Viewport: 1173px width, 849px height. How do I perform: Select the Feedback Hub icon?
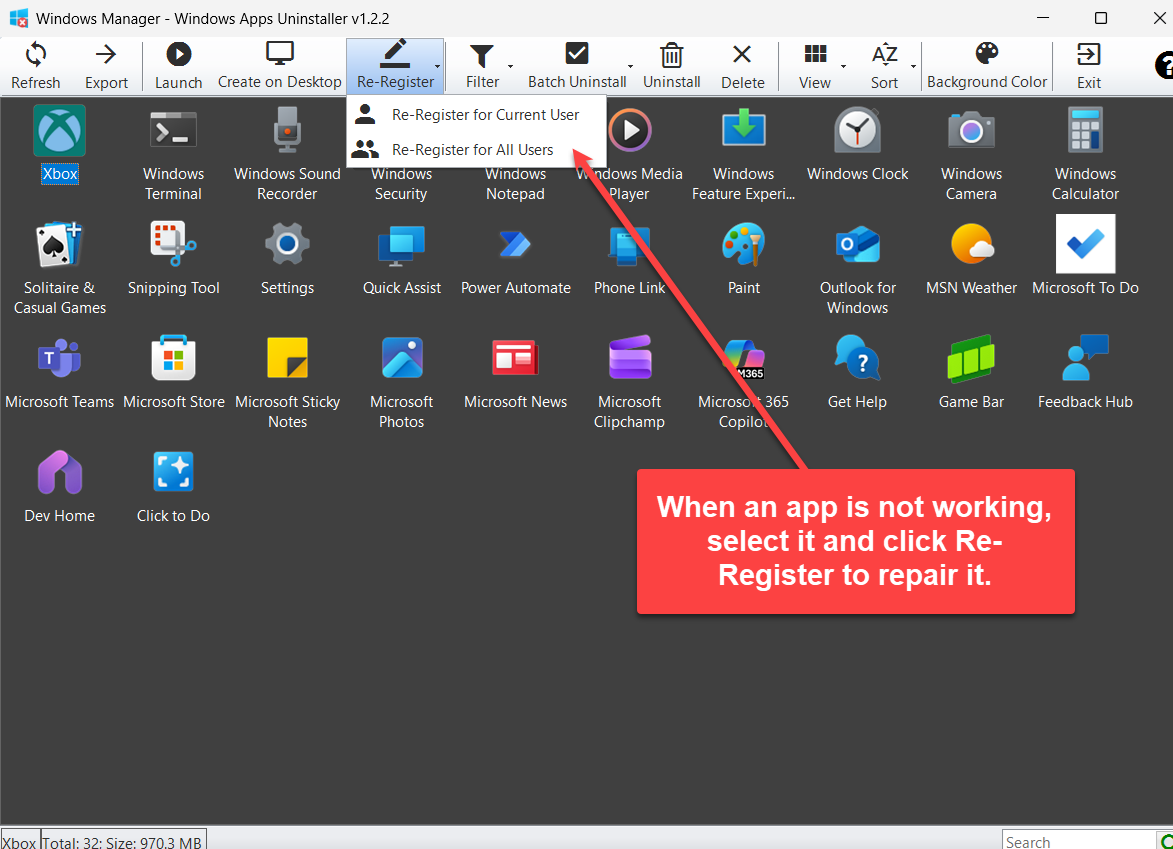click(x=1085, y=358)
